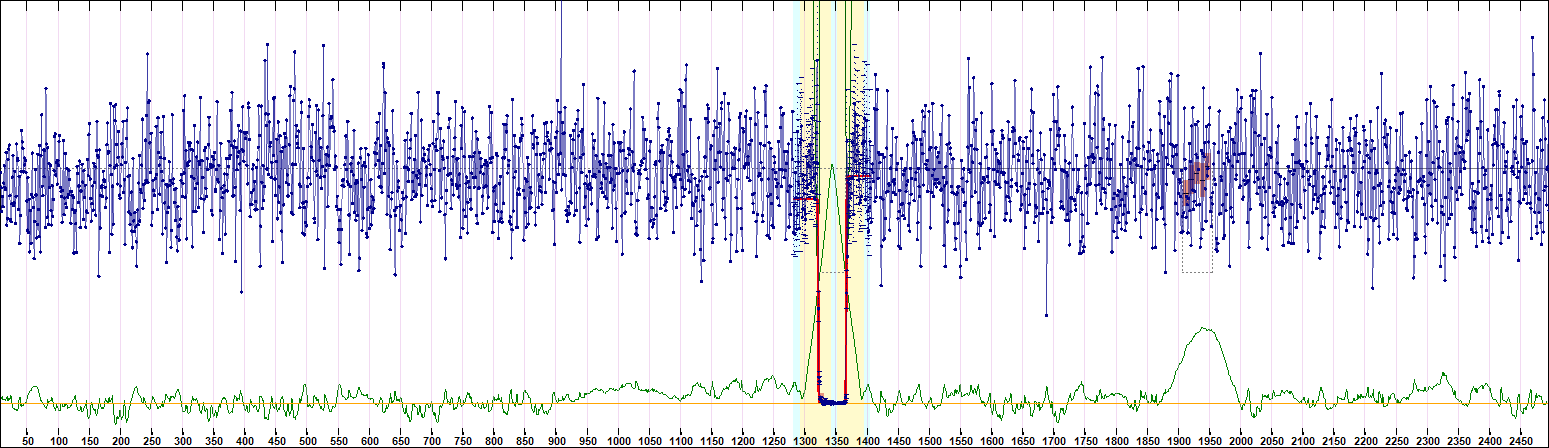
Task: Click the x-axis label 1800
Action: coord(1116,441)
